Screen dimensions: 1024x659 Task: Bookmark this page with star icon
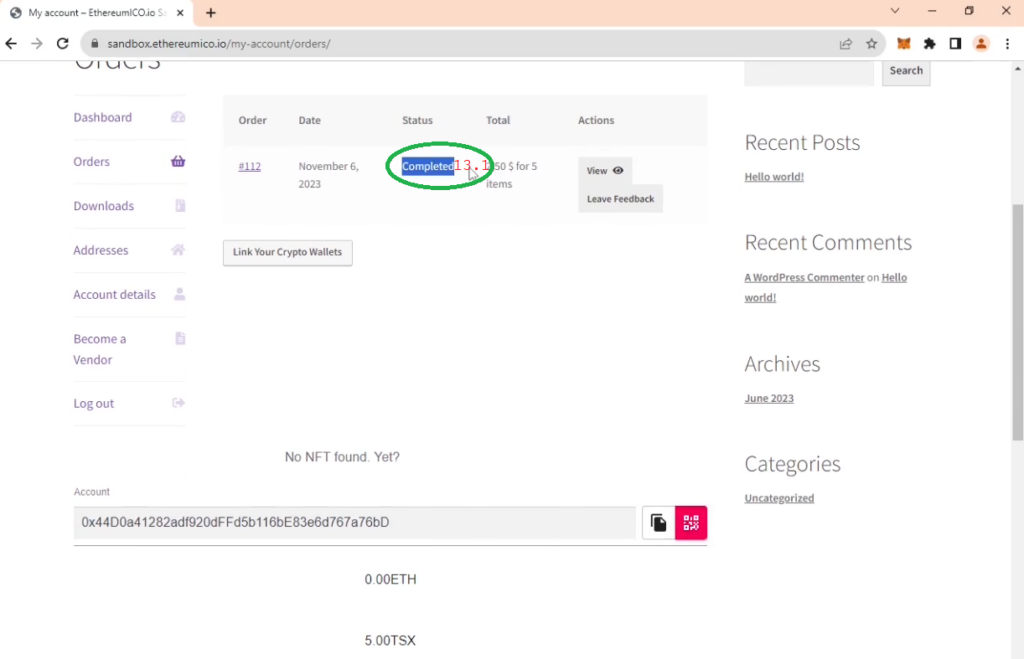[871, 44]
